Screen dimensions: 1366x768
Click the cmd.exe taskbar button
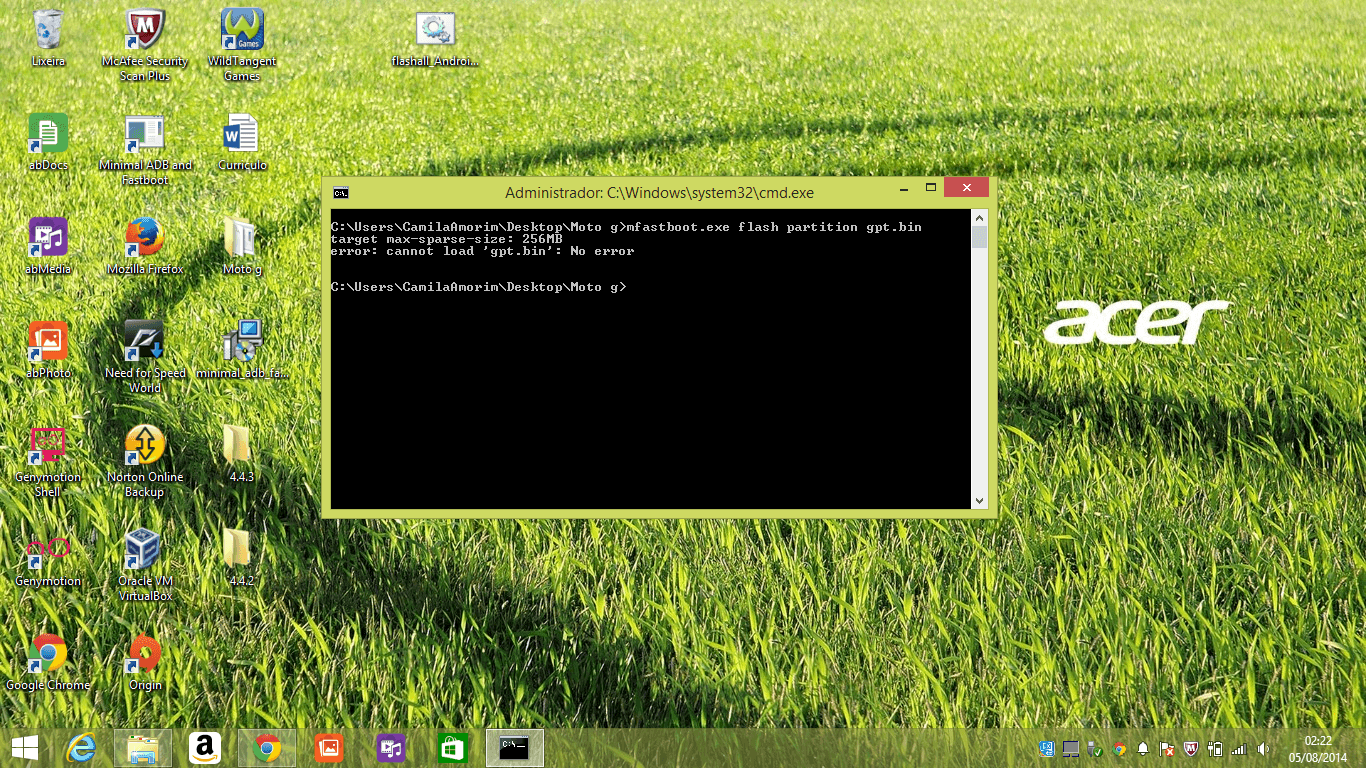coord(515,748)
